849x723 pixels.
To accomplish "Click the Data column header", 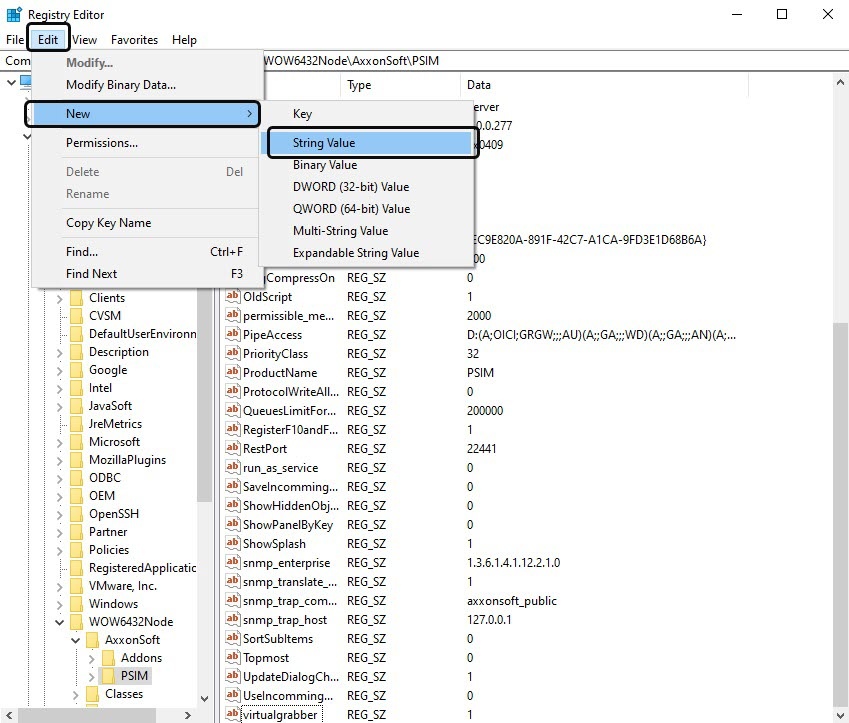I will click(478, 86).
